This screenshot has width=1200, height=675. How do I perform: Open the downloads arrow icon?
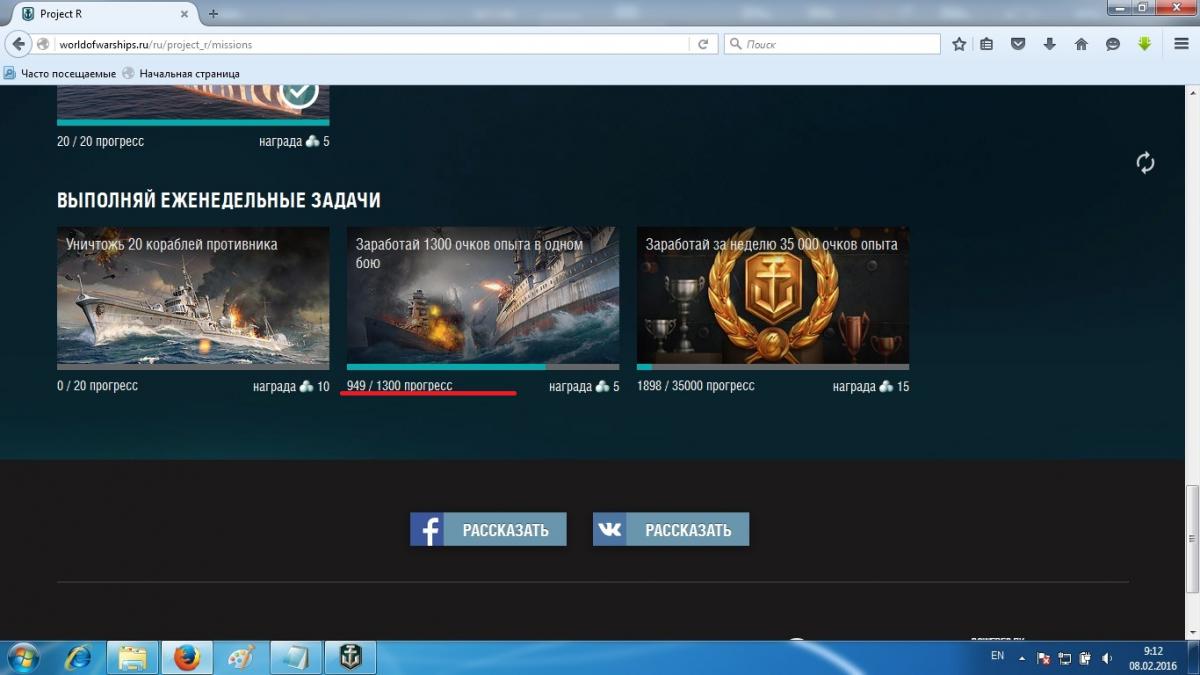tap(1049, 44)
